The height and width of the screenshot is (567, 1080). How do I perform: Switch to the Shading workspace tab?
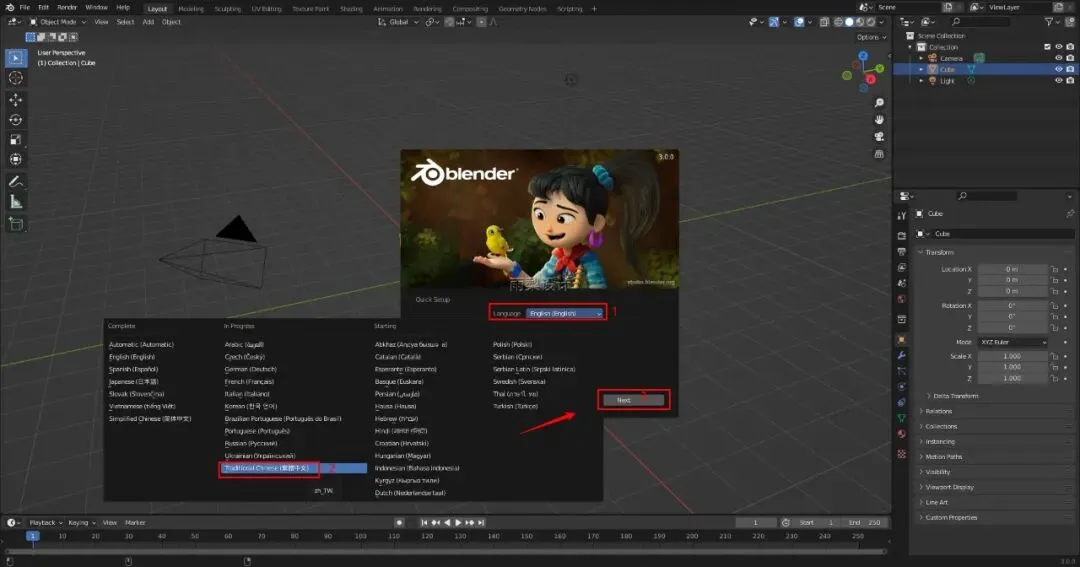(x=351, y=9)
